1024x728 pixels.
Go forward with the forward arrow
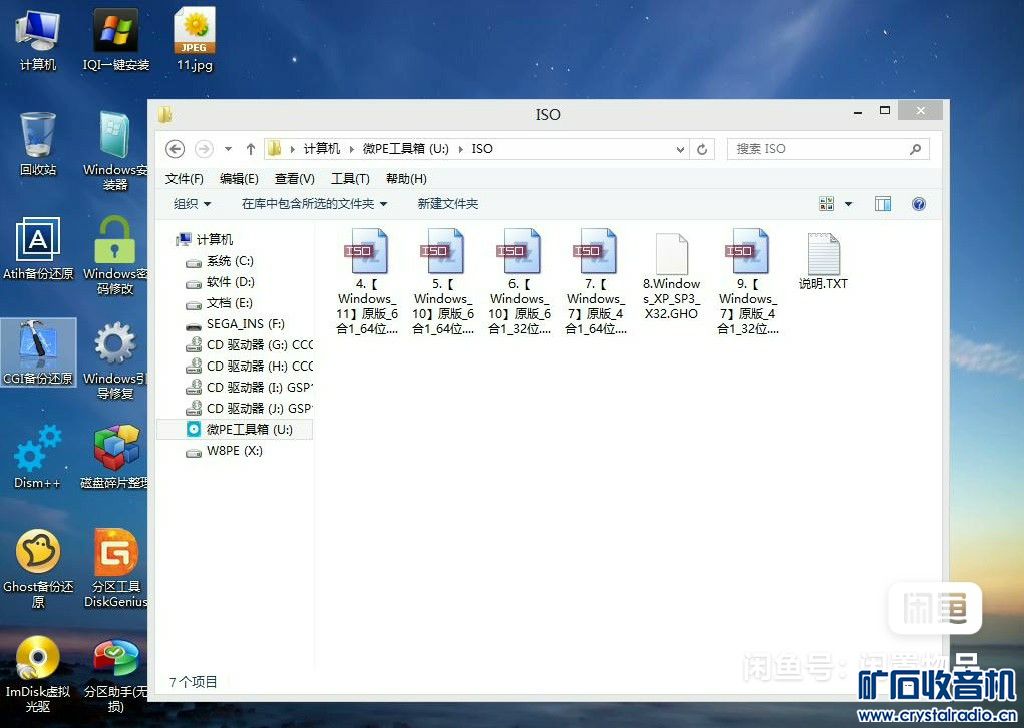pos(204,149)
